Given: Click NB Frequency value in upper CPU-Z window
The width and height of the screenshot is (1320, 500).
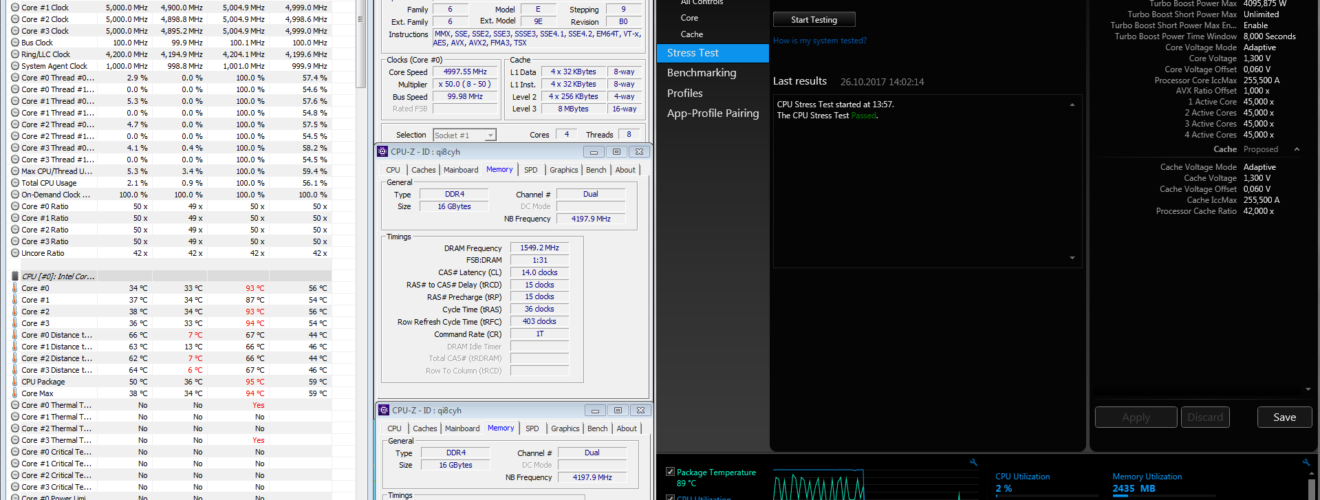Looking at the screenshot, I should [x=591, y=218].
